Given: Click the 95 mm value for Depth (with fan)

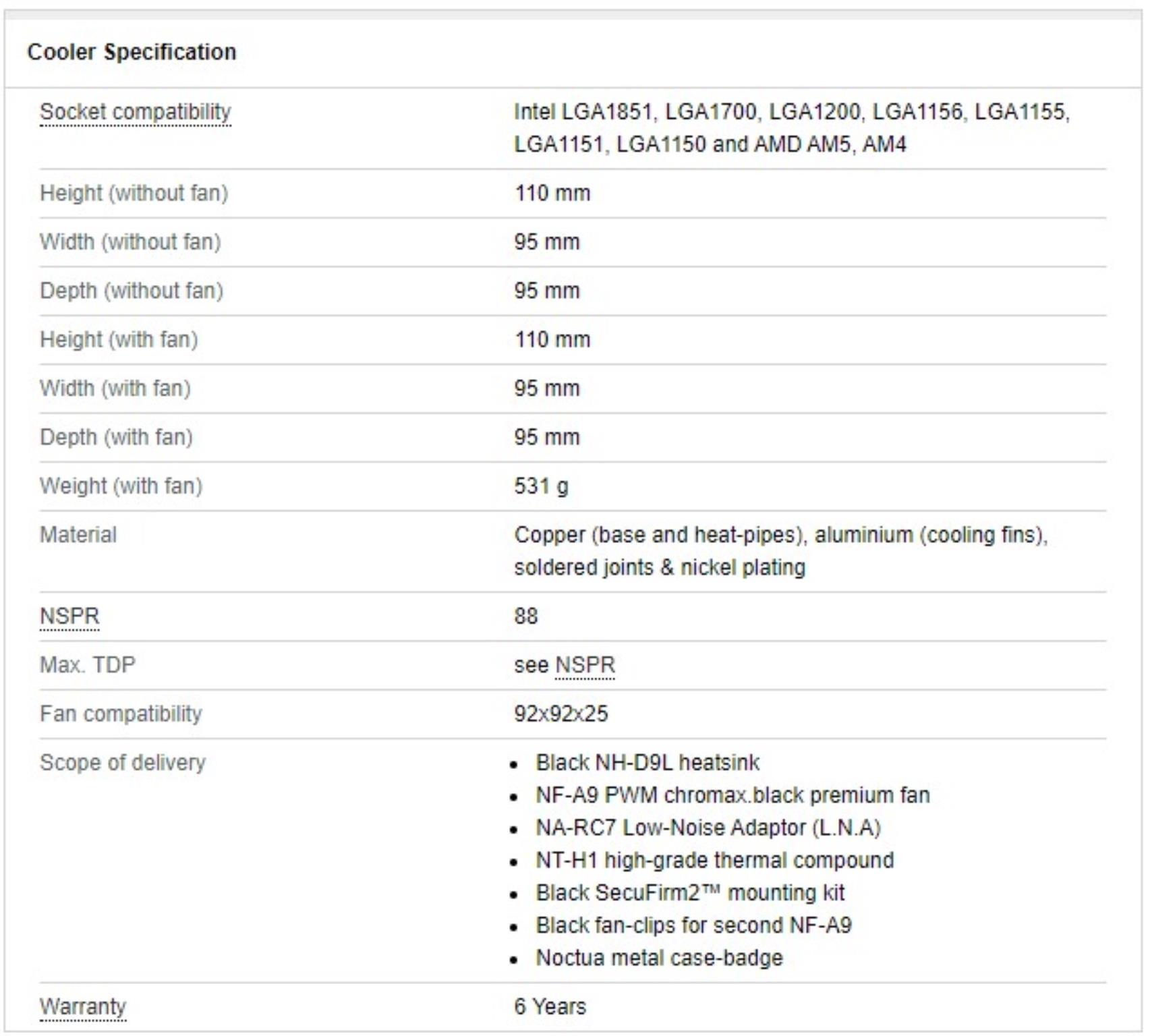Looking at the screenshot, I should (547, 437).
